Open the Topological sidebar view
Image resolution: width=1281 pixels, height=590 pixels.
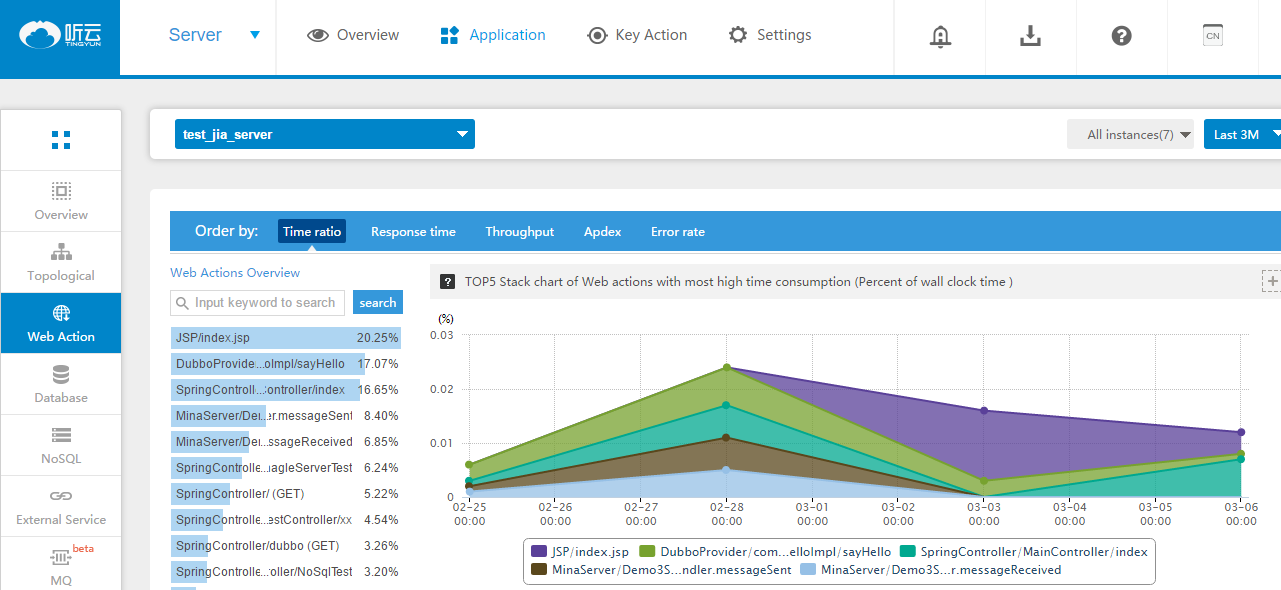pos(61,262)
